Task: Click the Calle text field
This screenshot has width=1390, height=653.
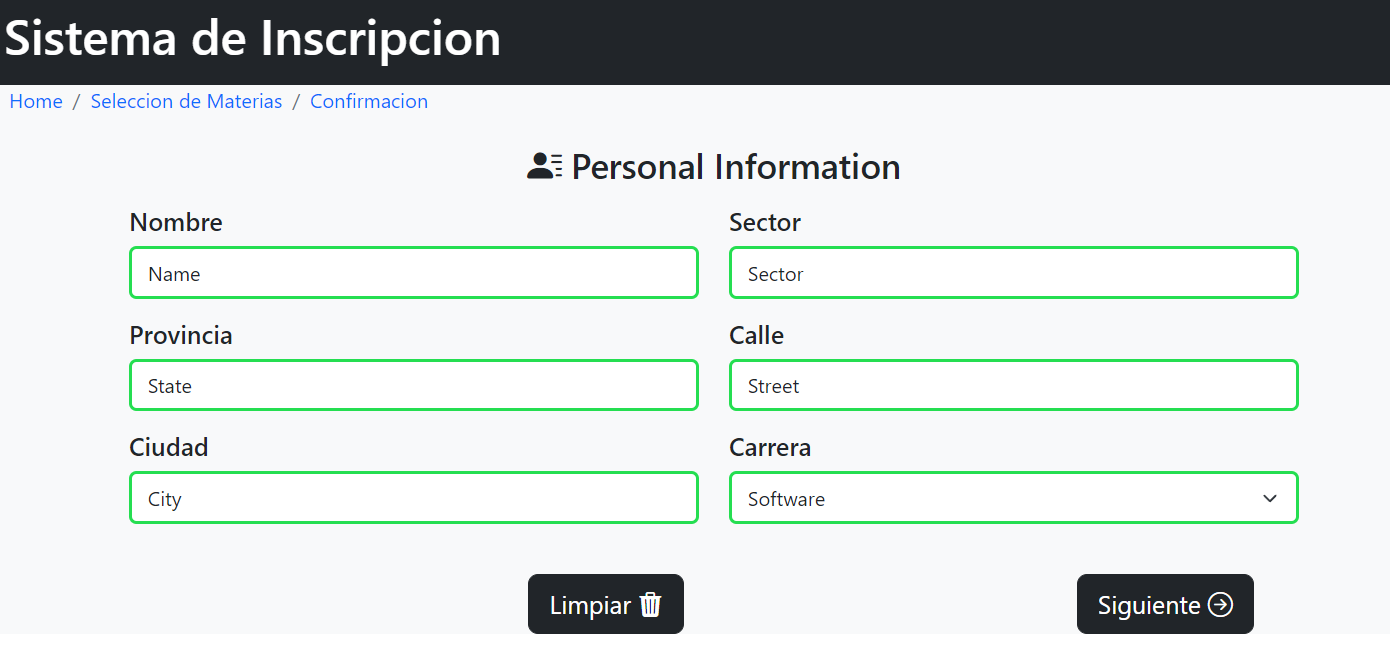Action: [x=1013, y=385]
